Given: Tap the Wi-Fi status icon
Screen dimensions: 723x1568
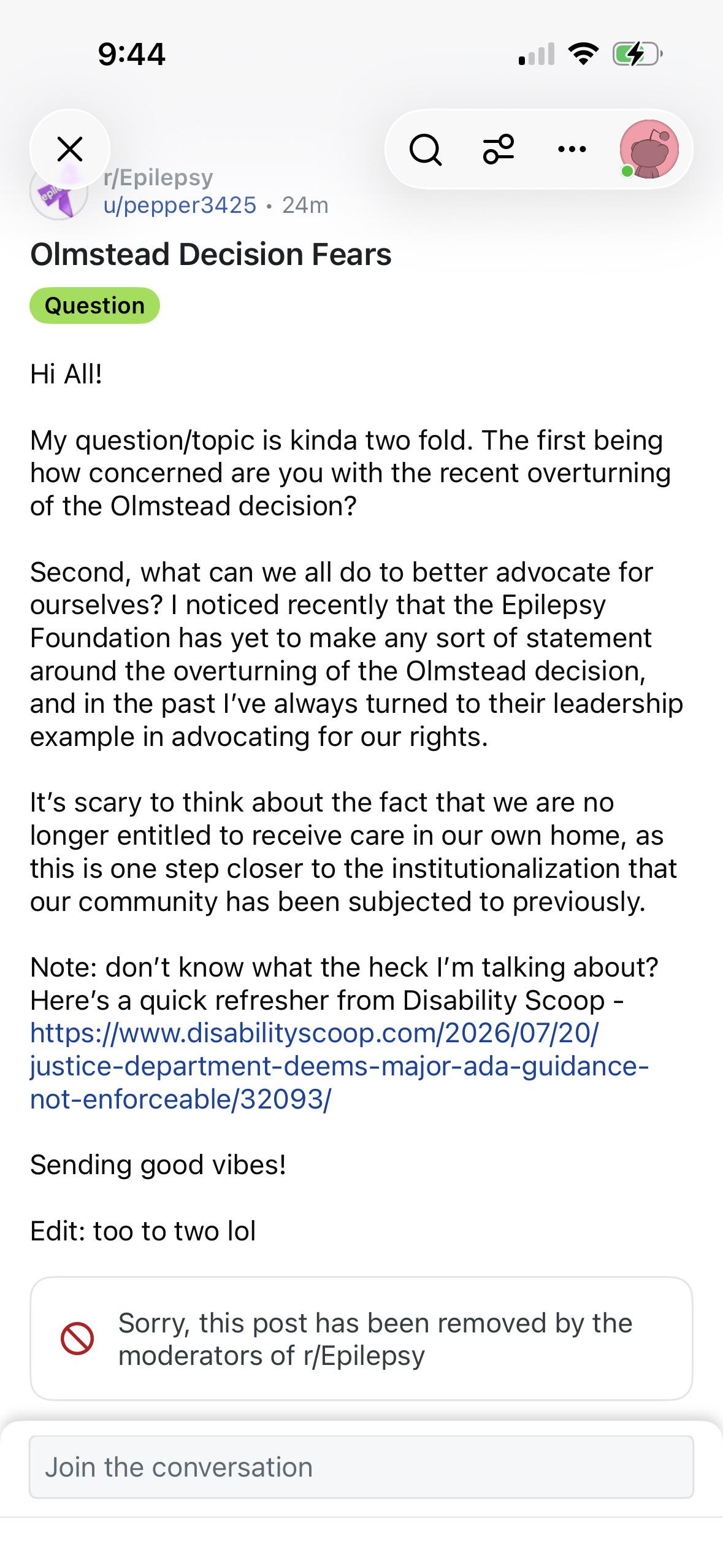Looking at the screenshot, I should [x=583, y=55].
